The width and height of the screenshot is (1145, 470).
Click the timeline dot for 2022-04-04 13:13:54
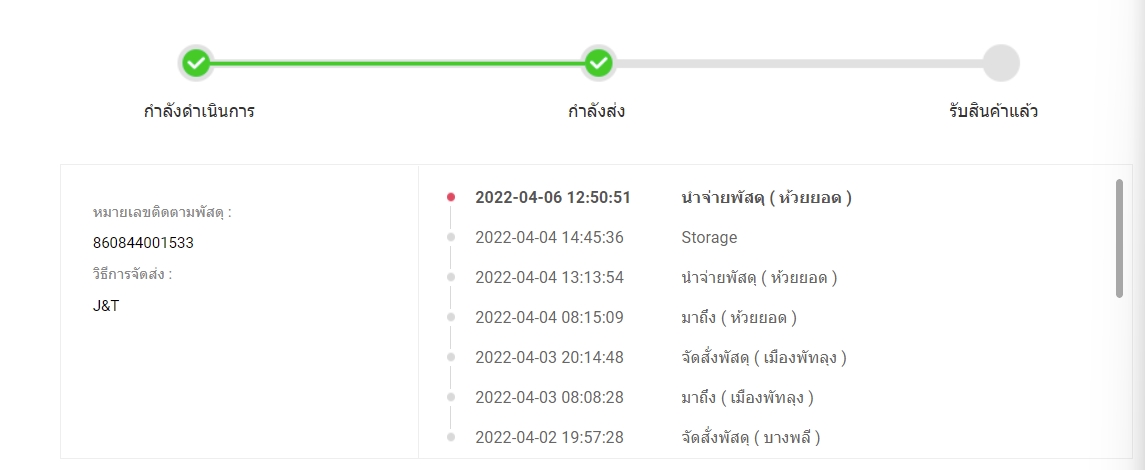(451, 277)
